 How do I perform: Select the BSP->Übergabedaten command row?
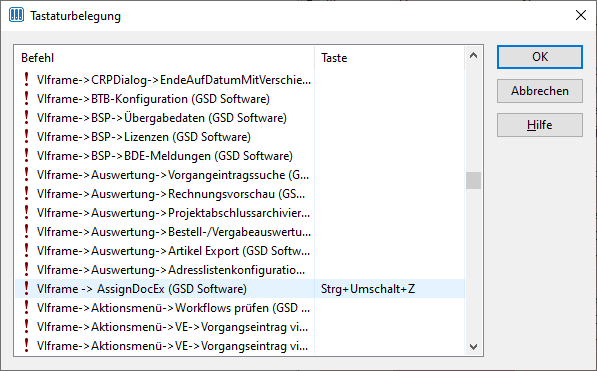pyautogui.click(x=240, y=118)
